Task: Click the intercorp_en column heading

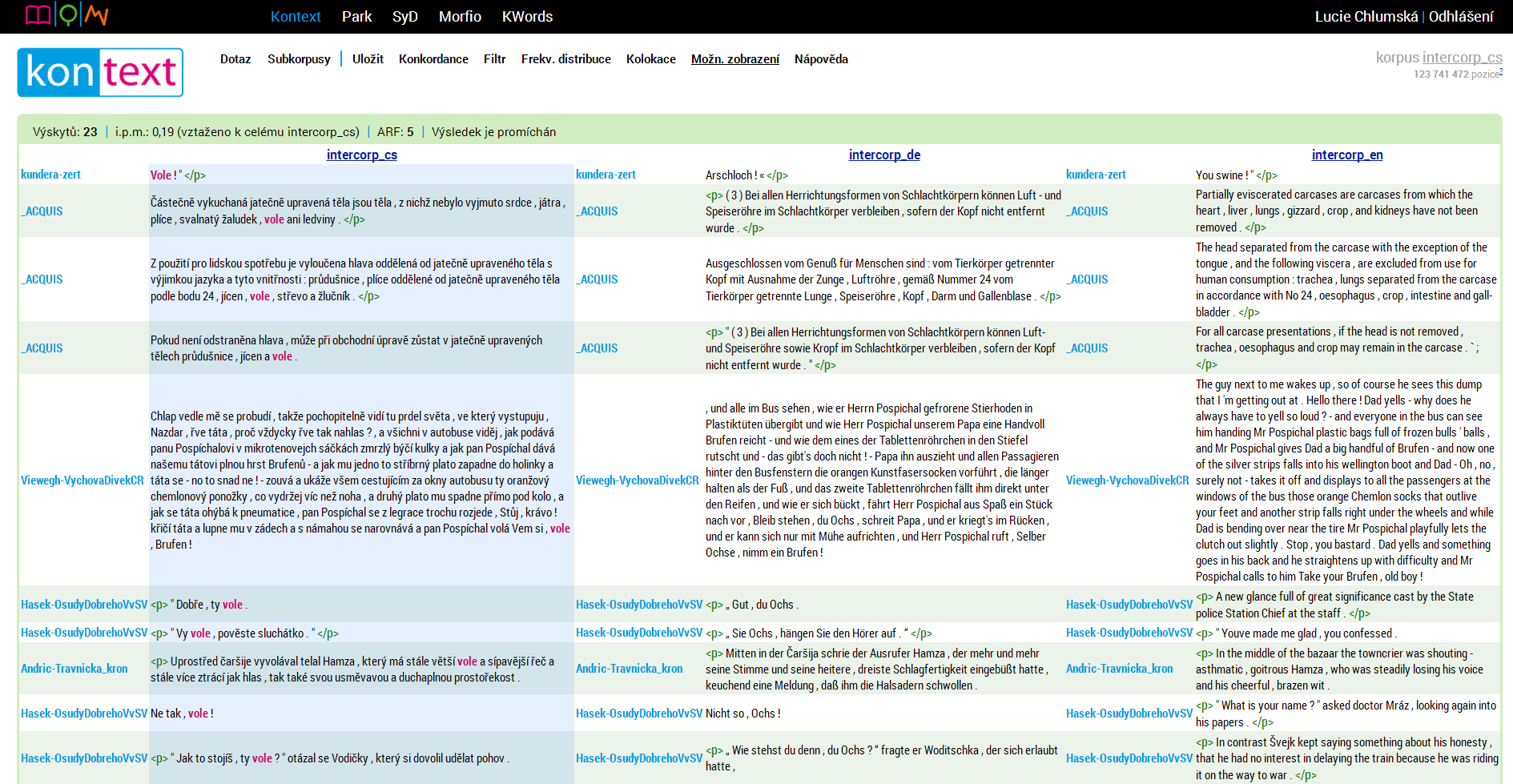Action: click(x=1347, y=155)
